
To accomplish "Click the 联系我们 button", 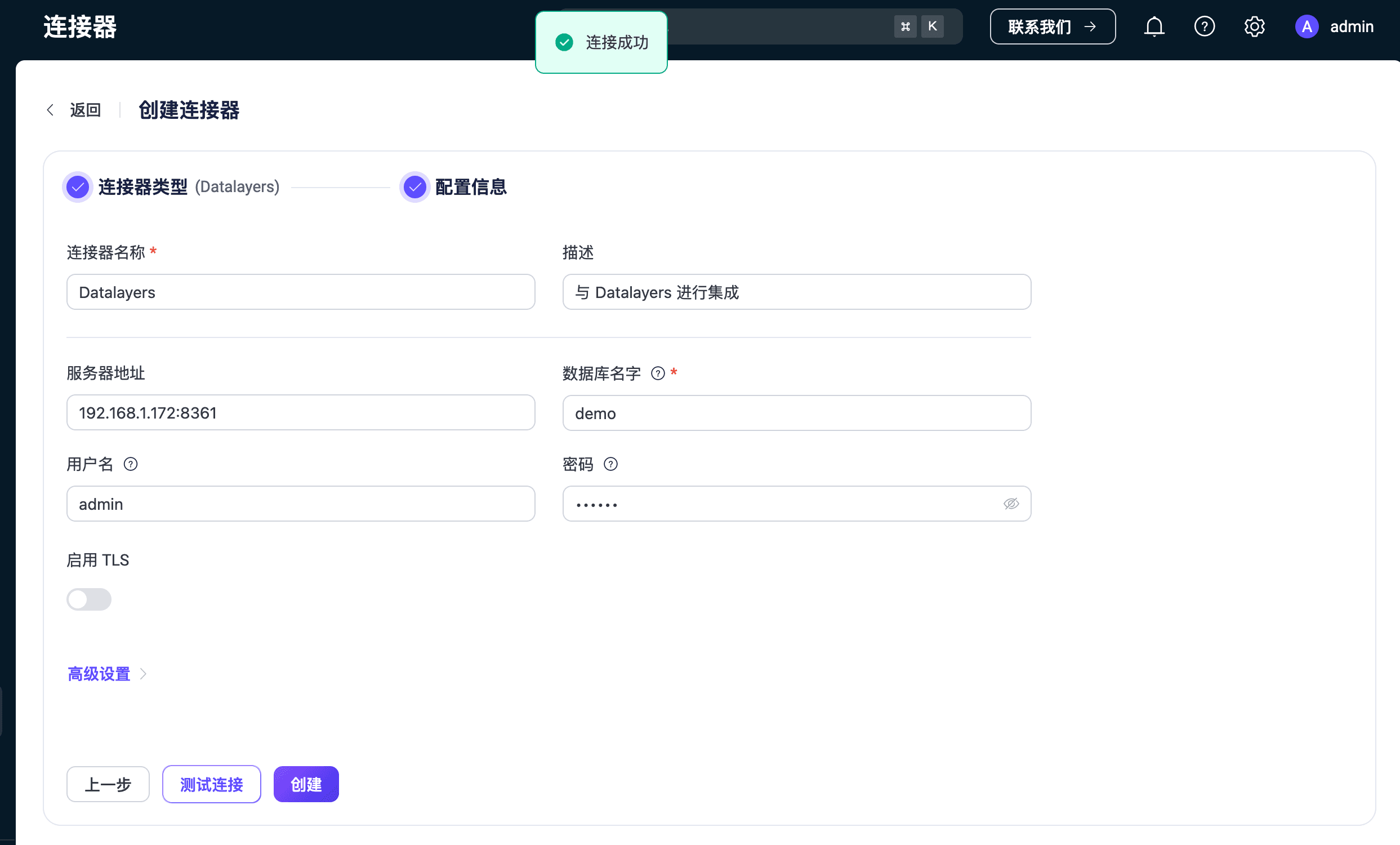I will (1053, 26).
